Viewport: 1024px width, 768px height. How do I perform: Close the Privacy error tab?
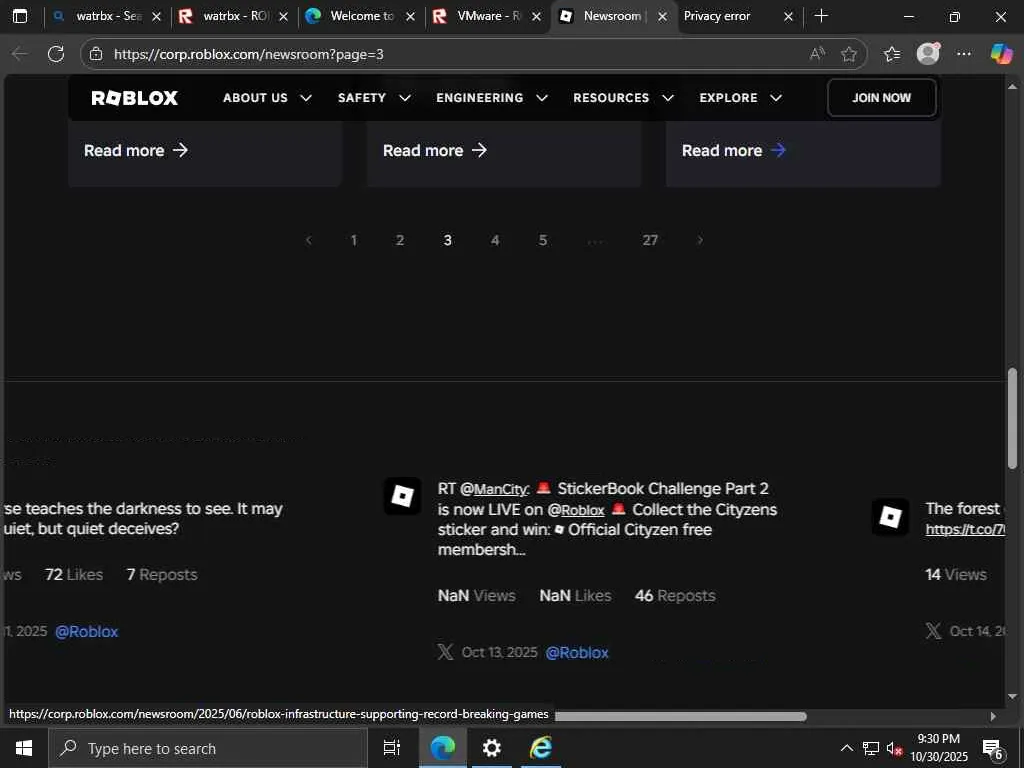click(788, 17)
